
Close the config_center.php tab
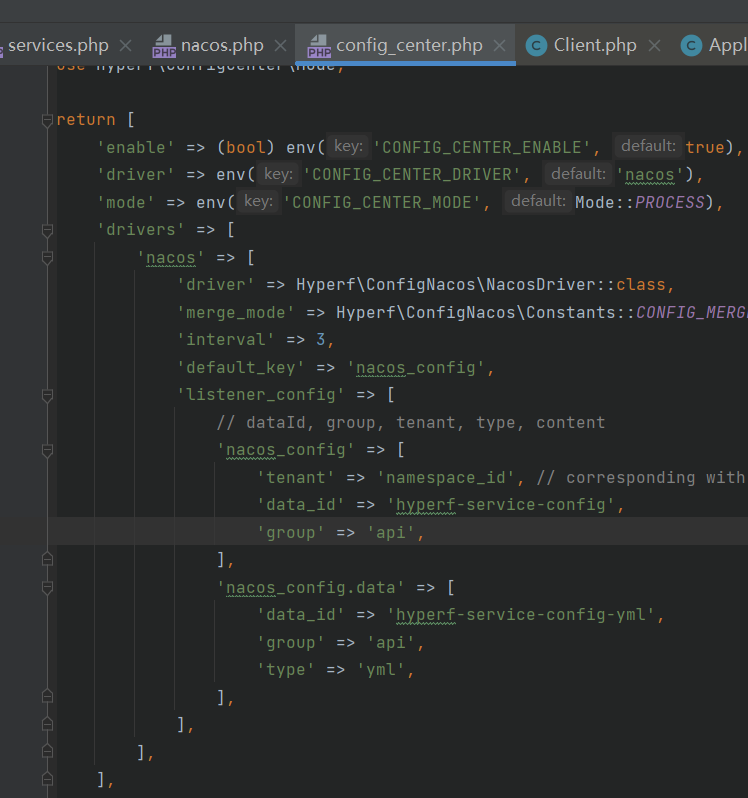pyautogui.click(x=500, y=46)
